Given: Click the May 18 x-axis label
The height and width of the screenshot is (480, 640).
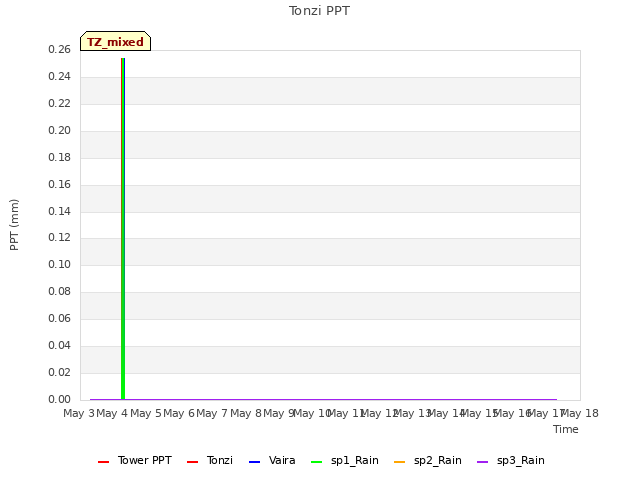Looking at the screenshot, I should 580,413.
